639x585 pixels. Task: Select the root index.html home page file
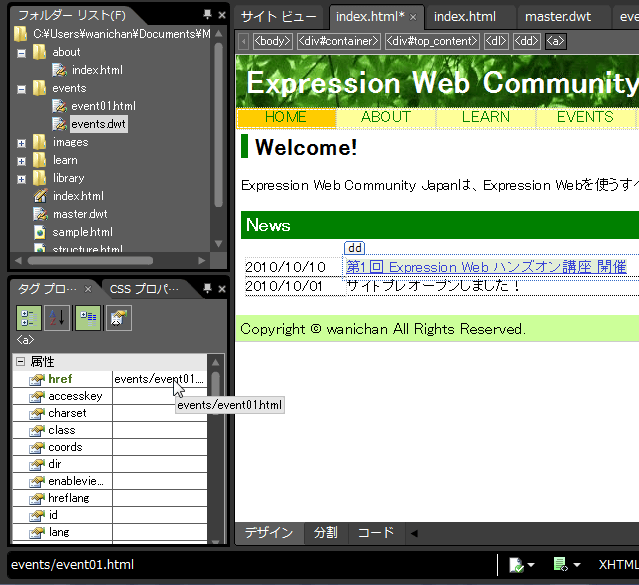click(78, 196)
